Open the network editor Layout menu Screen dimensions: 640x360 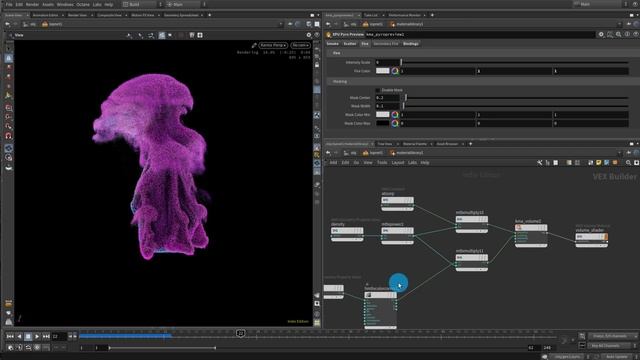pos(398,163)
